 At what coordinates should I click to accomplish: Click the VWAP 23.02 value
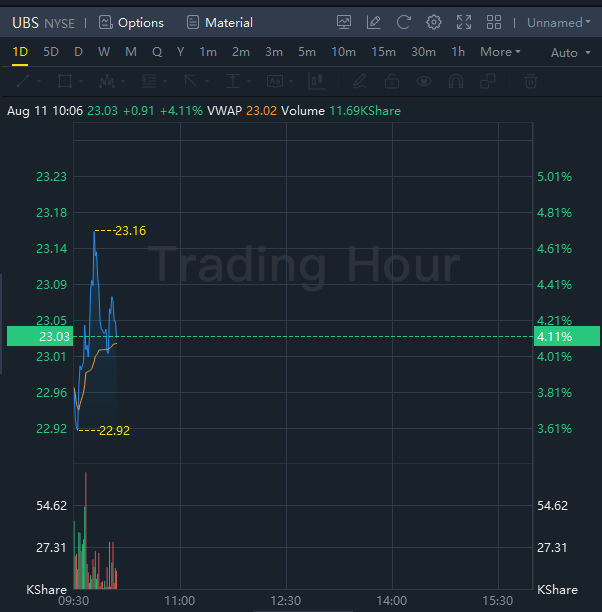(x=262, y=111)
